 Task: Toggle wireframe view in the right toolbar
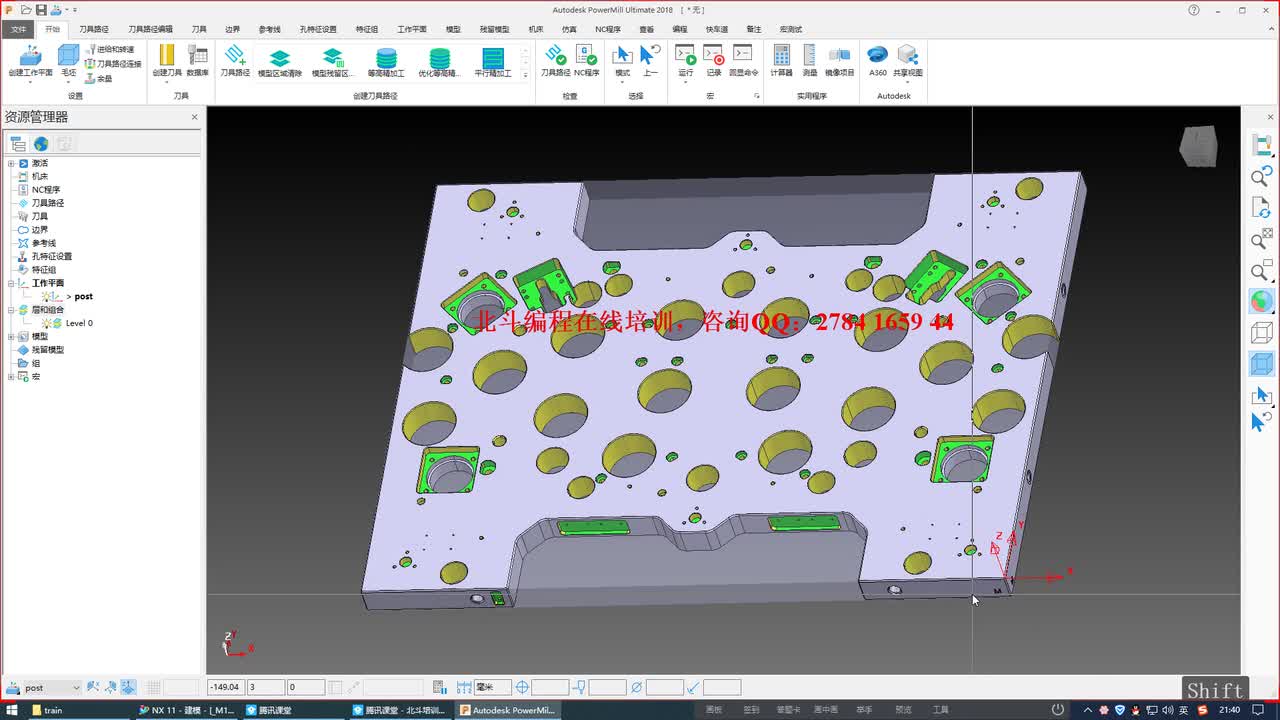click(x=1262, y=332)
